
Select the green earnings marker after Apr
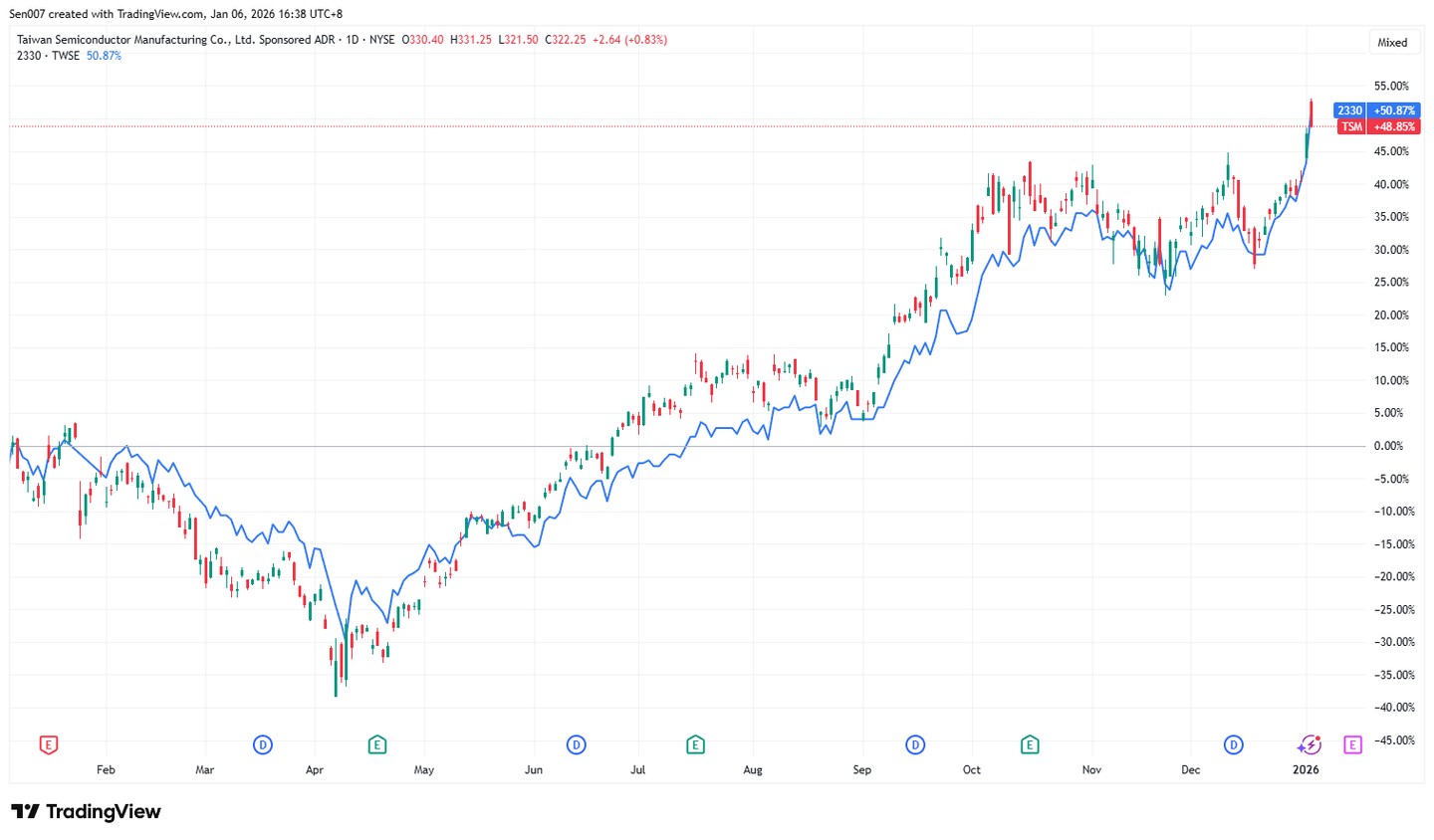[376, 744]
